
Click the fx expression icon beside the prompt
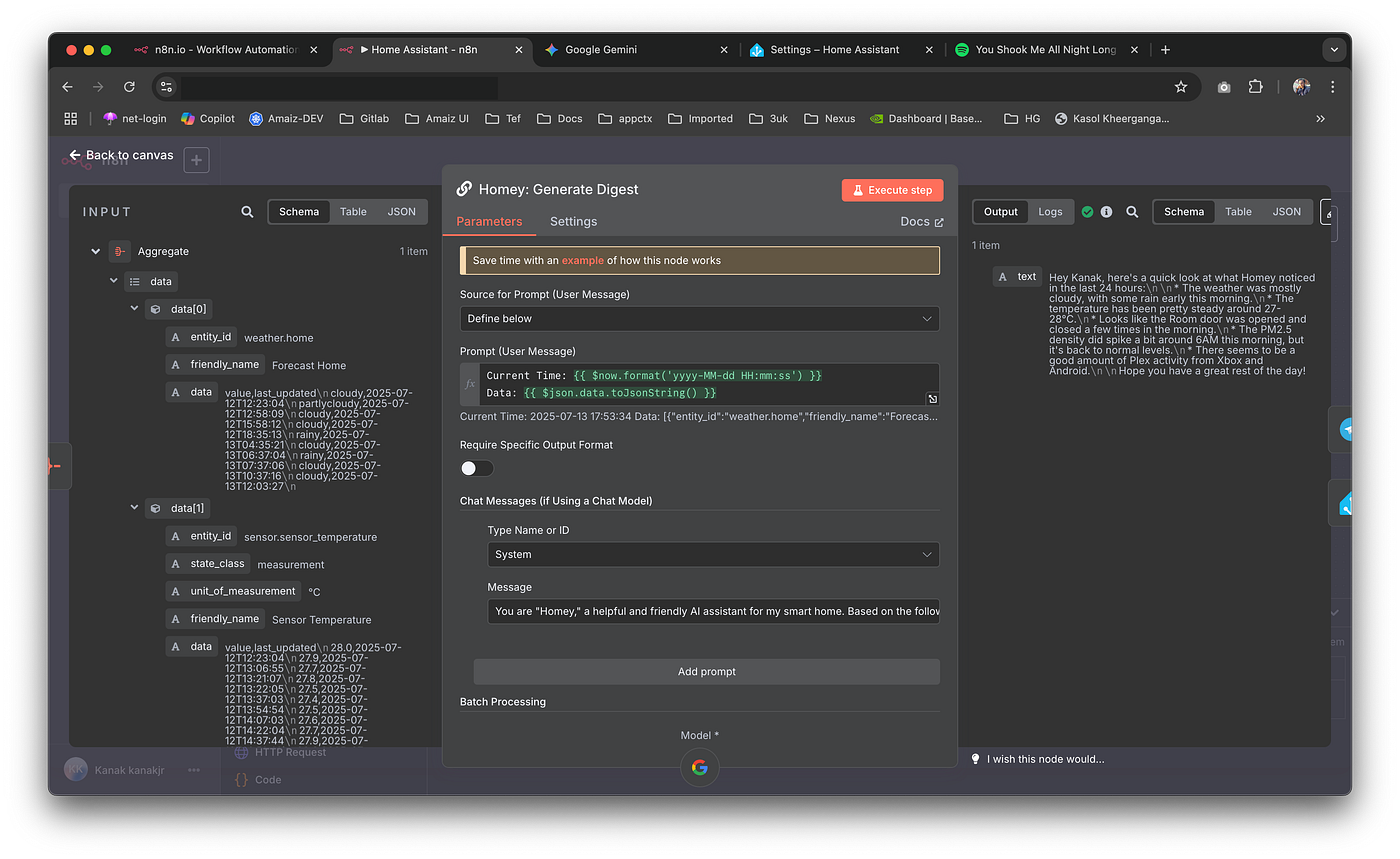(x=468, y=384)
